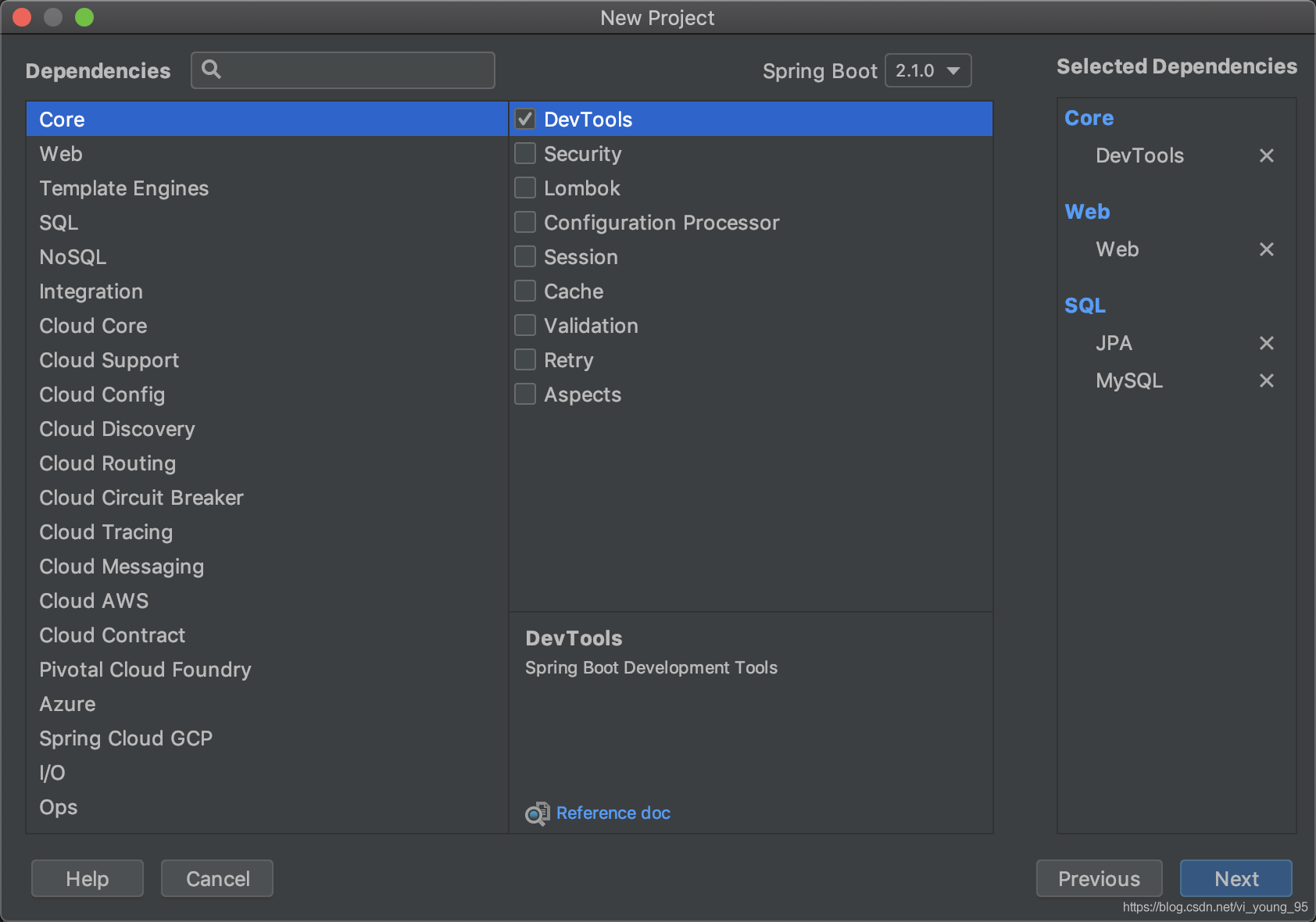Enable the Session checkbox

pos(525,256)
